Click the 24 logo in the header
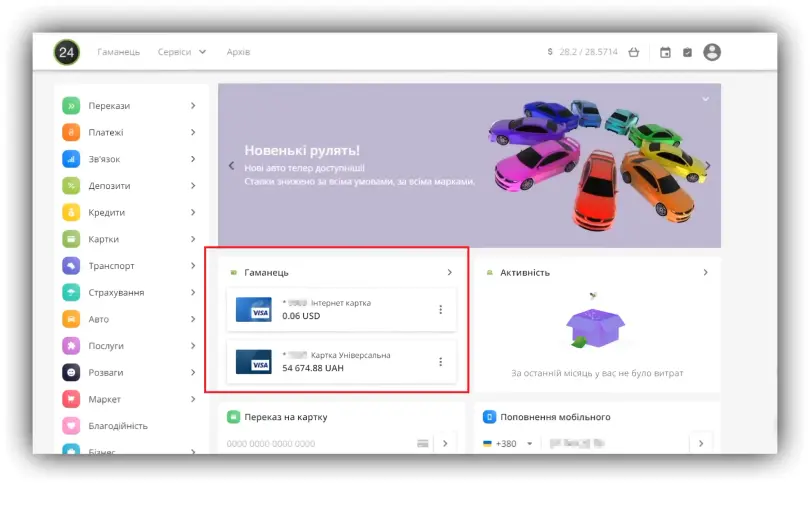 [x=67, y=52]
